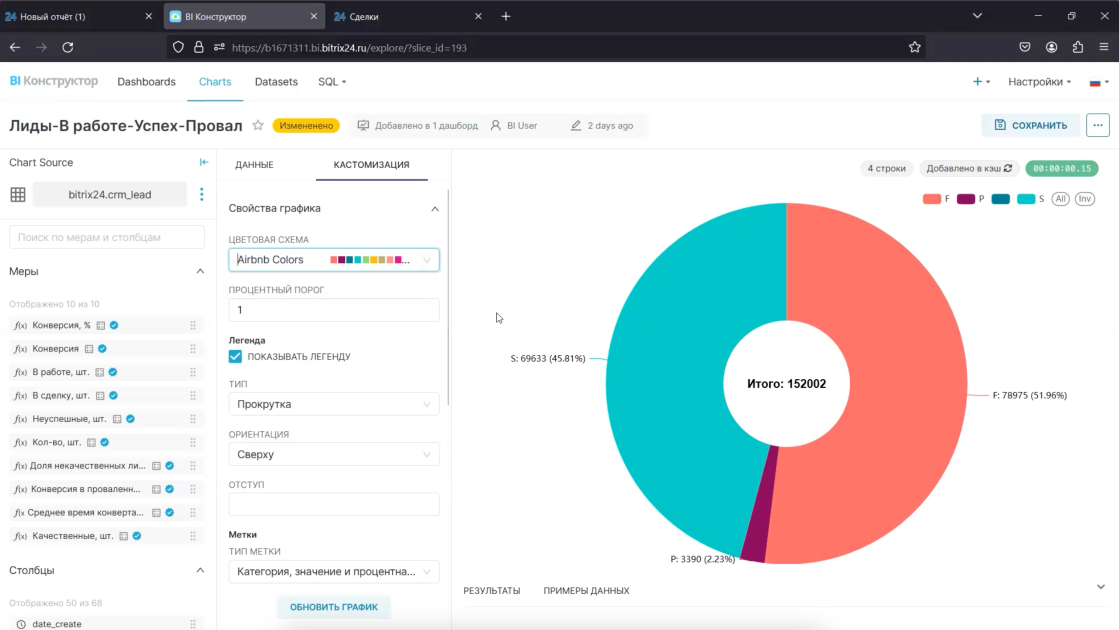Screen dimensions: 1119x630
Task: Switch to the Данные tab
Action: coord(254,165)
